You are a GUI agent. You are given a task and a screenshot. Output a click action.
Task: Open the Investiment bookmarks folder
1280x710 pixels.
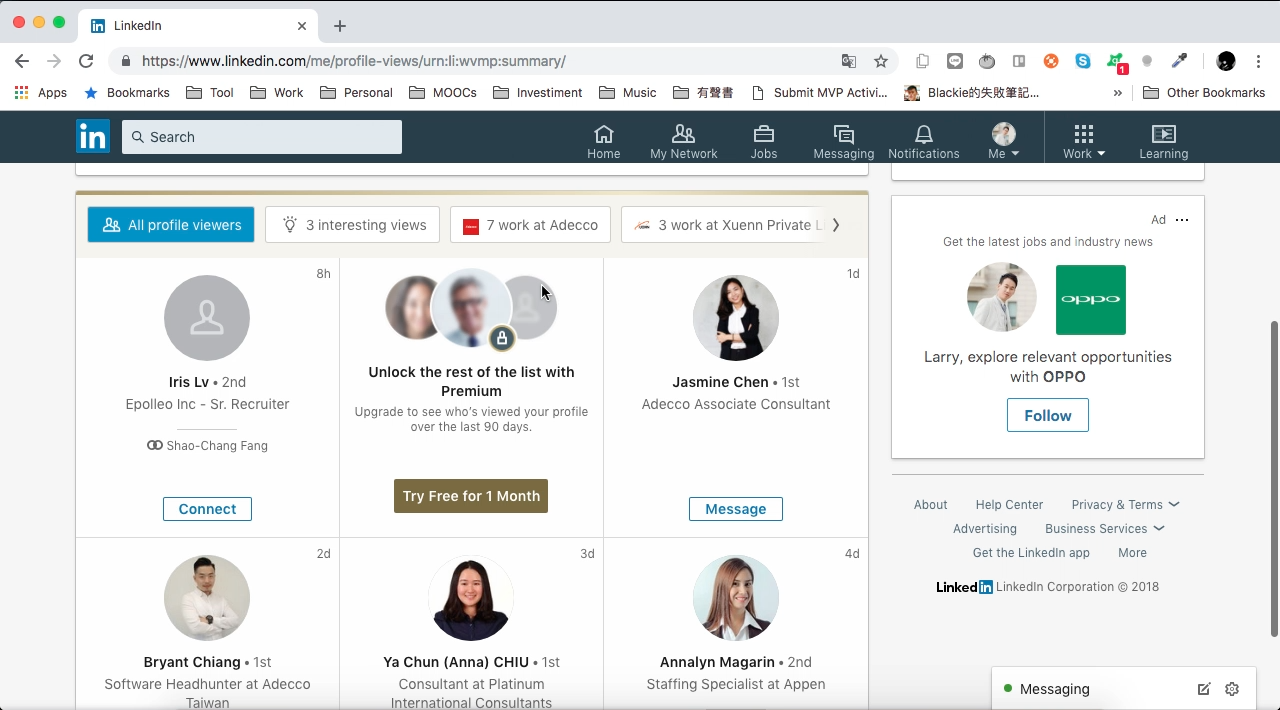[537, 93]
